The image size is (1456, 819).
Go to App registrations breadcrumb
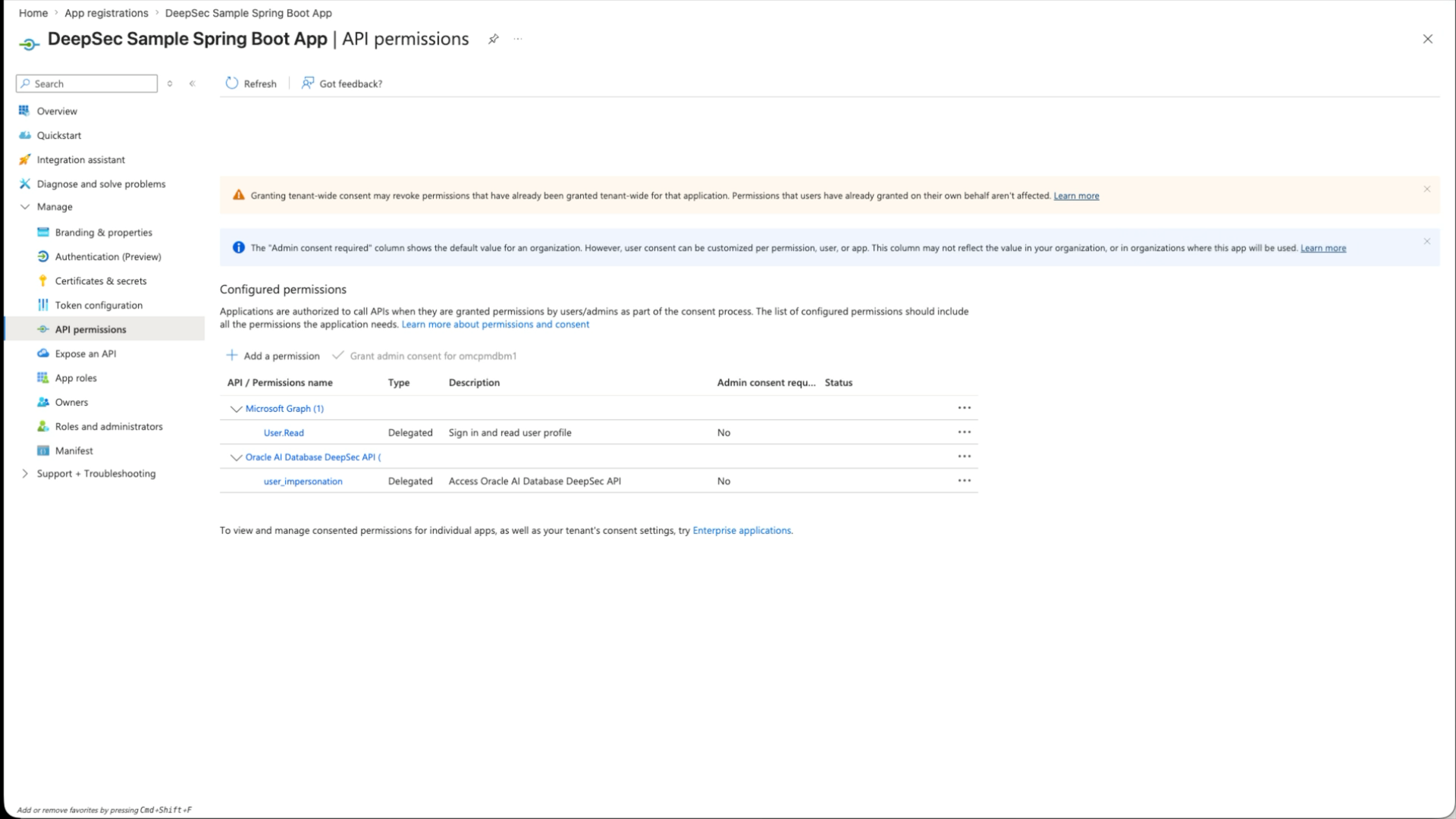(106, 13)
